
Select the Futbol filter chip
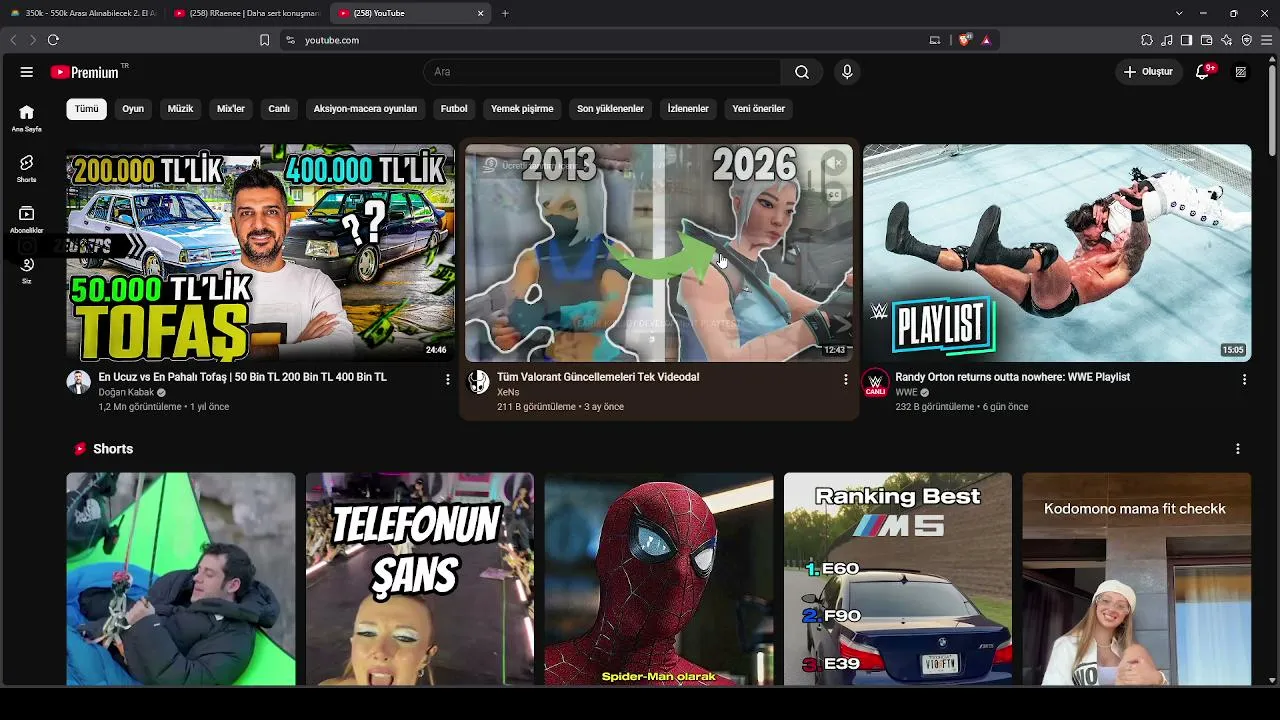tap(454, 109)
